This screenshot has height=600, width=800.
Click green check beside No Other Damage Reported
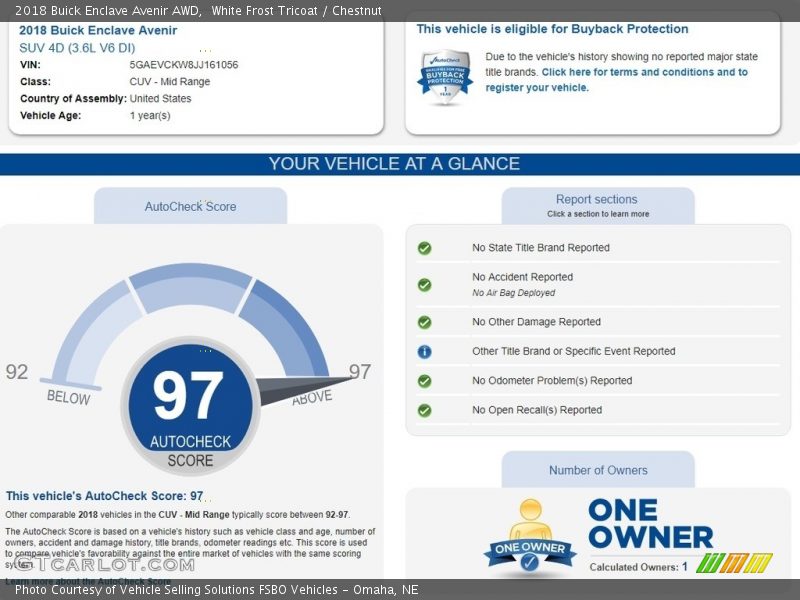[x=424, y=322]
